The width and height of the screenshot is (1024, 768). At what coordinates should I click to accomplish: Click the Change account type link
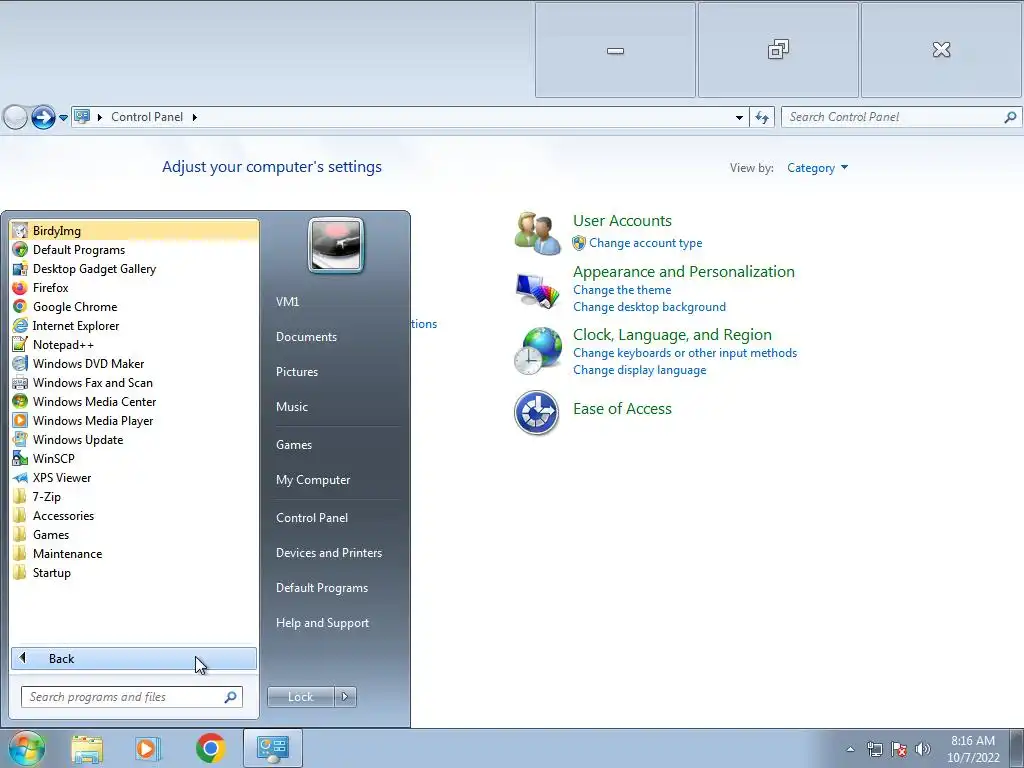[x=645, y=243]
